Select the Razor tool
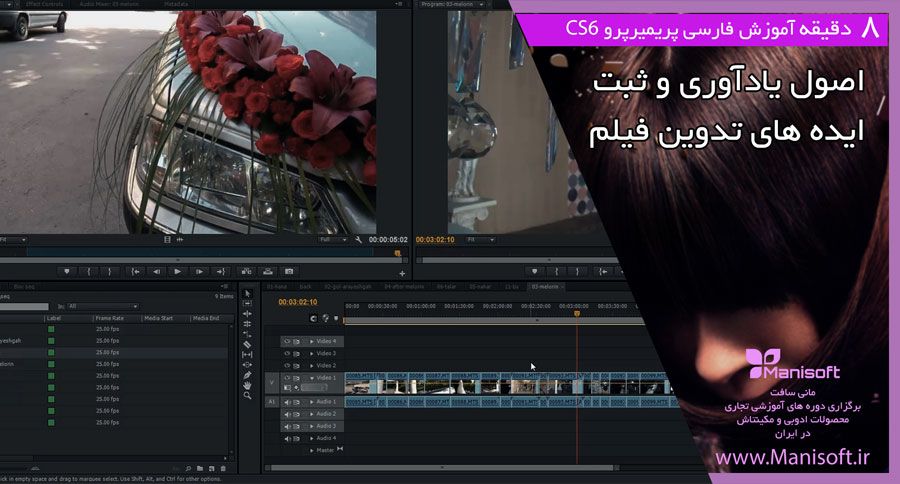 coord(247,344)
